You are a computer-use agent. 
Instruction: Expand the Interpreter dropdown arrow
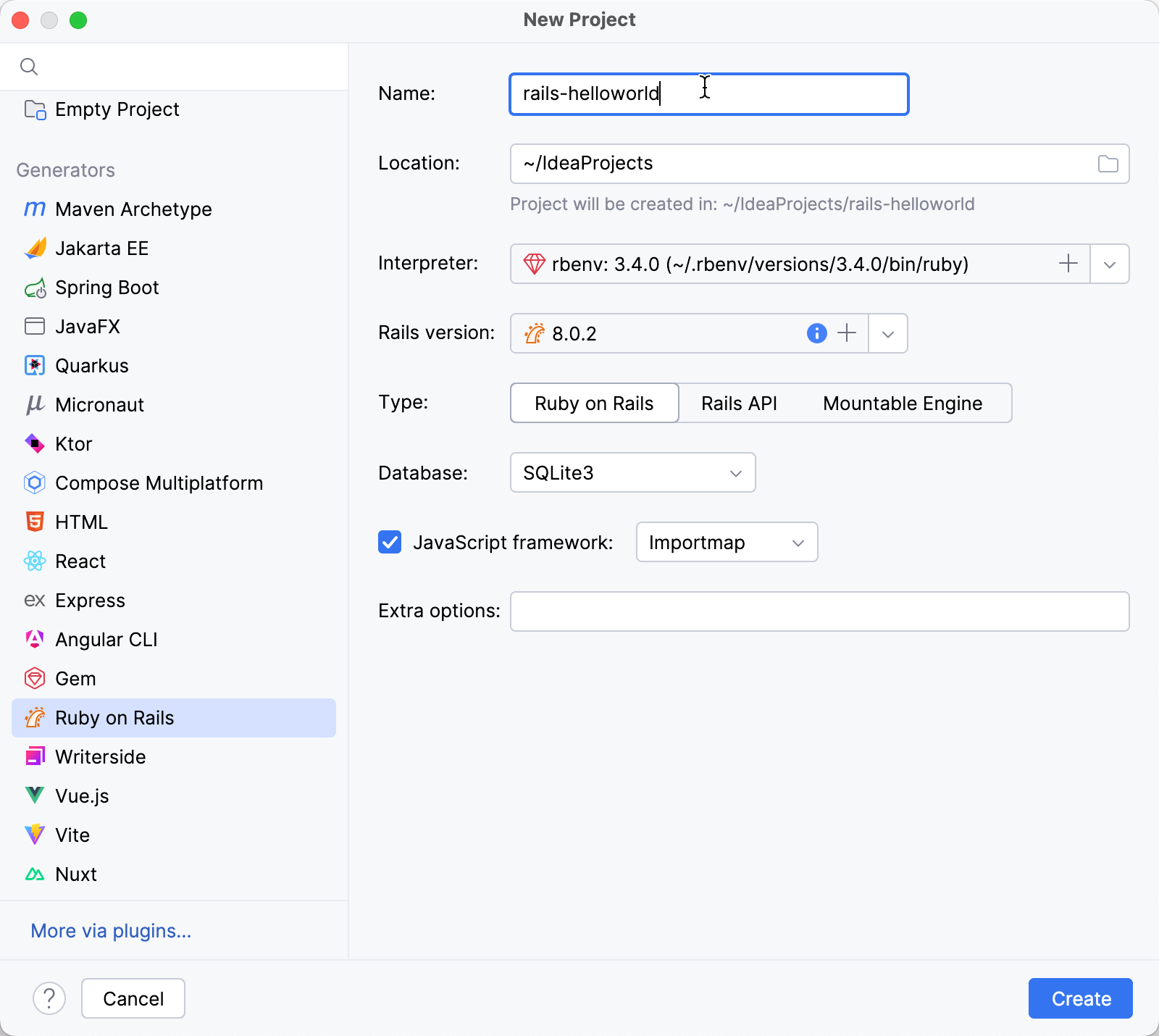point(1109,264)
